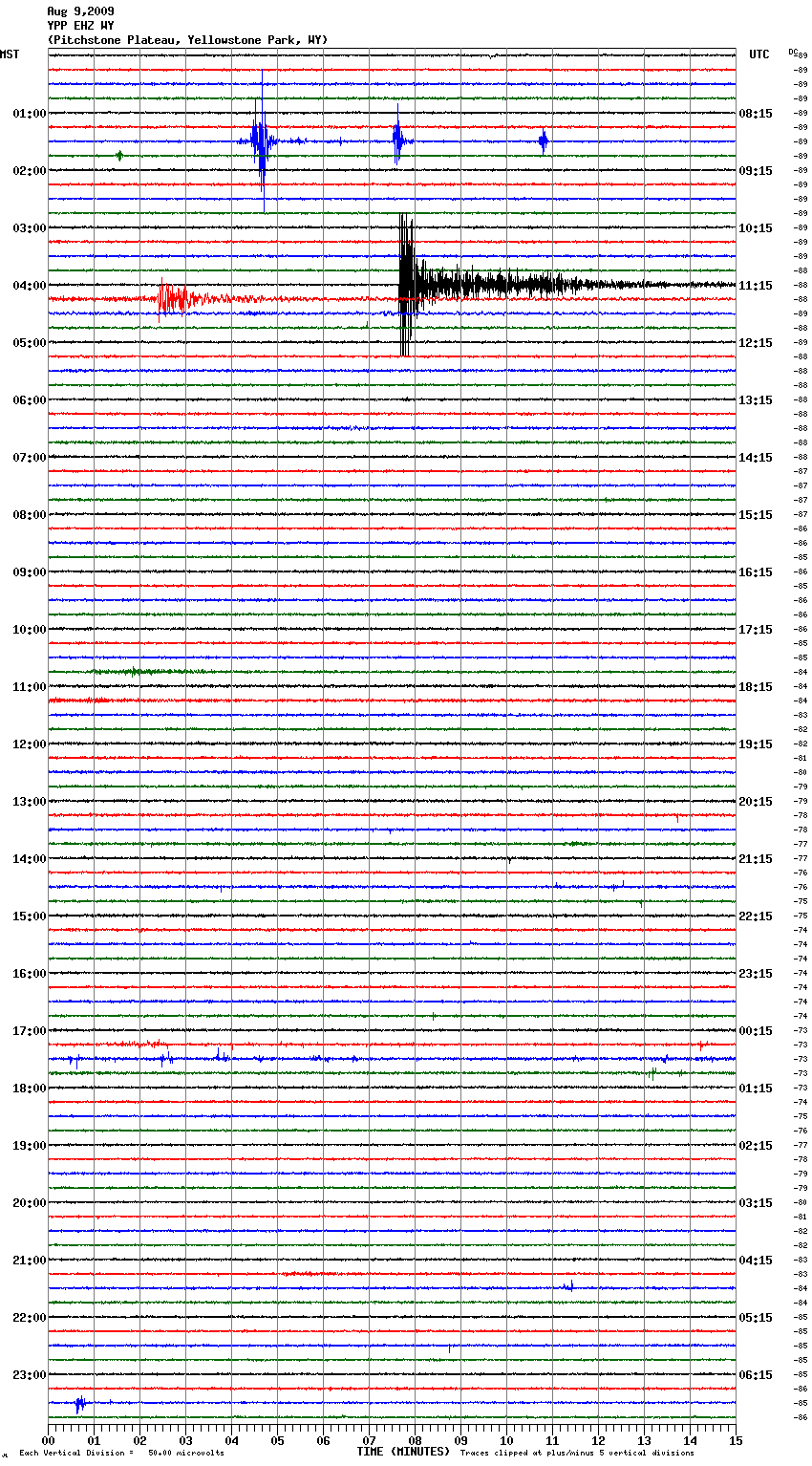Select the 04:00 MST time label
The width and height of the screenshot is (812, 1466).
point(30,285)
